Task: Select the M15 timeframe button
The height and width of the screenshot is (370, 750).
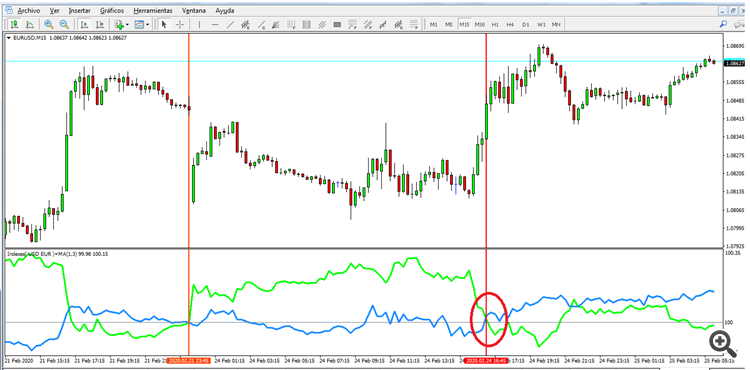Action: (x=464, y=24)
